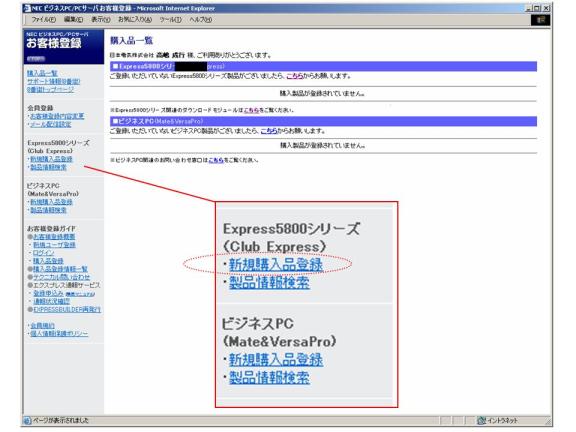Click 製品情報検索 under Express5800シリーズ in sidebar
The height and width of the screenshot is (432, 576).
pos(48,167)
